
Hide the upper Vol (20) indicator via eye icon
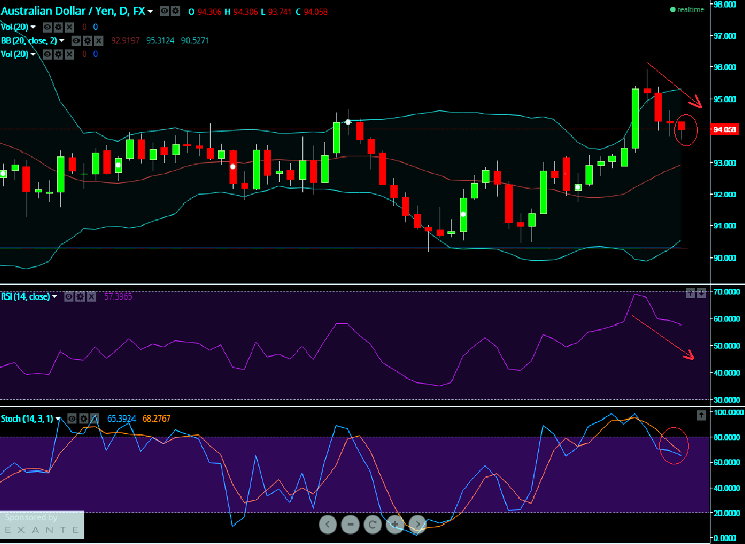click(47, 27)
